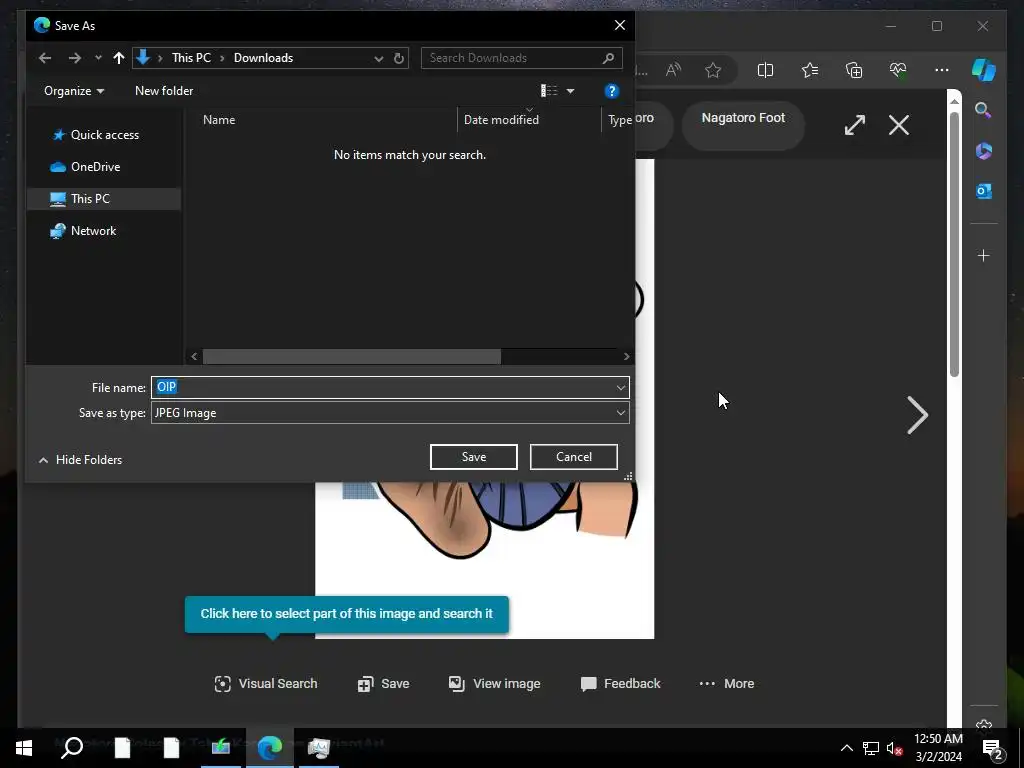Save image to collection below viewer

[383, 684]
